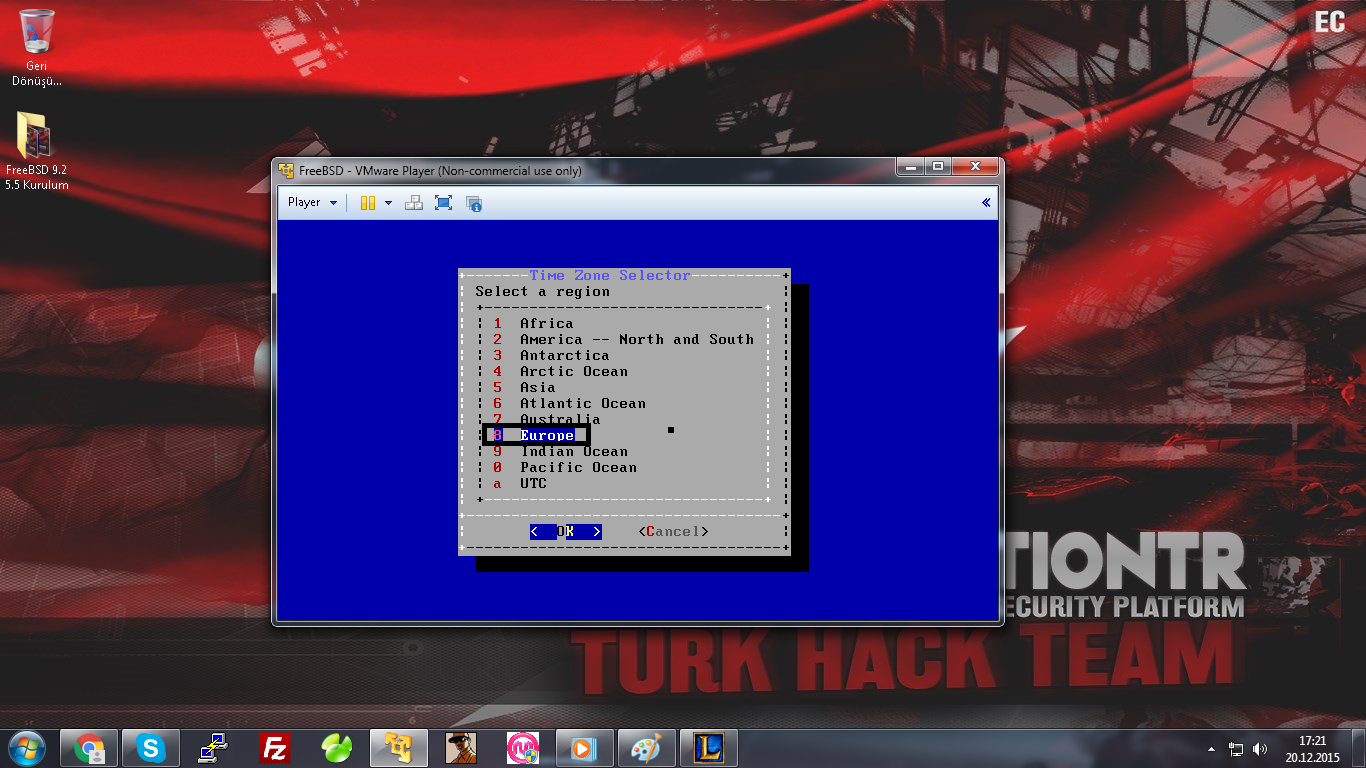This screenshot has height=768, width=1366.
Task: Minimize the VMware Player window
Action: tap(910, 167)
